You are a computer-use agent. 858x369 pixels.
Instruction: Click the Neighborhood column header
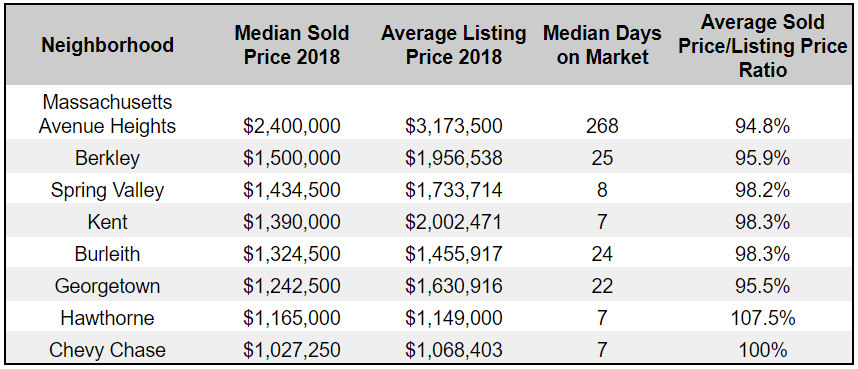point(107,45)
